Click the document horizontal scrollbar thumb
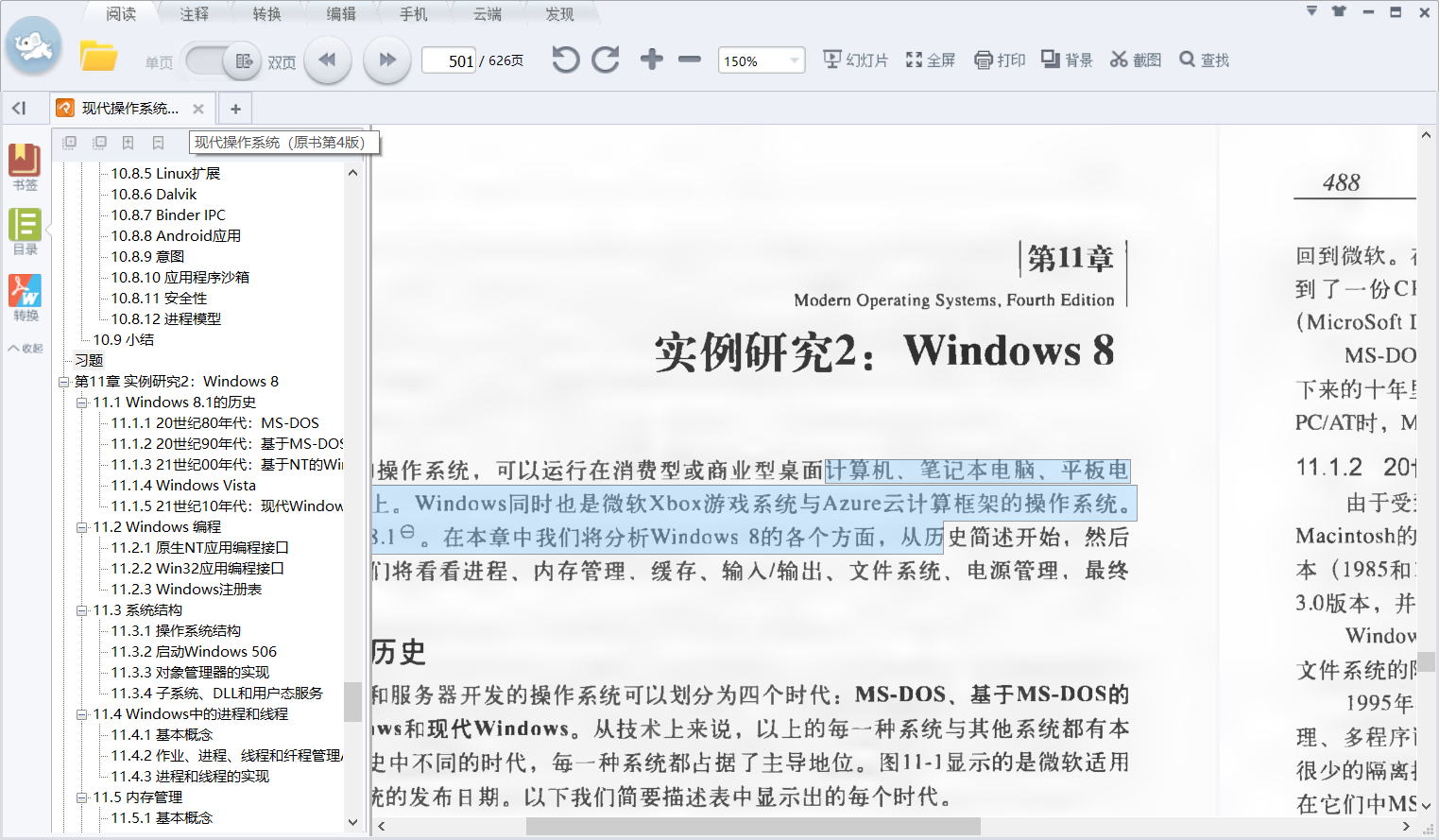This screenshot has height=840, width=1439. coord(753,827)
